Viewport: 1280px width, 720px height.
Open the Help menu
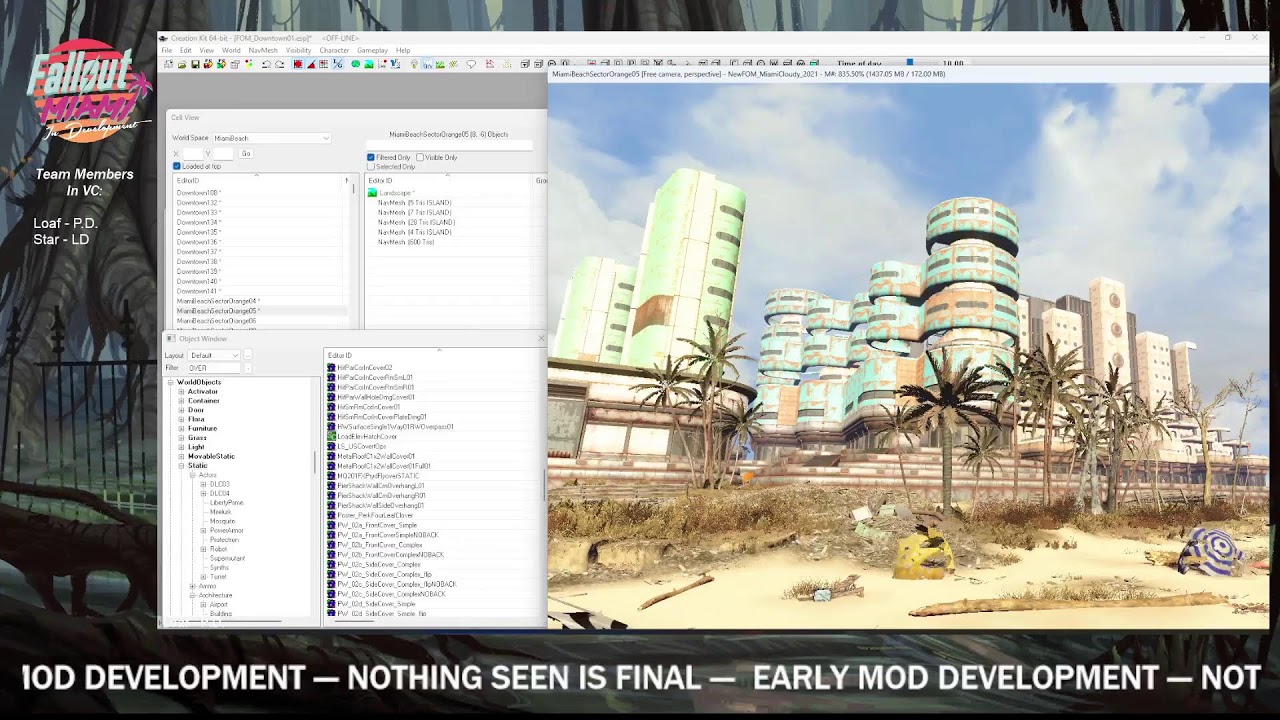pyautogui.click(x=403, y=50)
